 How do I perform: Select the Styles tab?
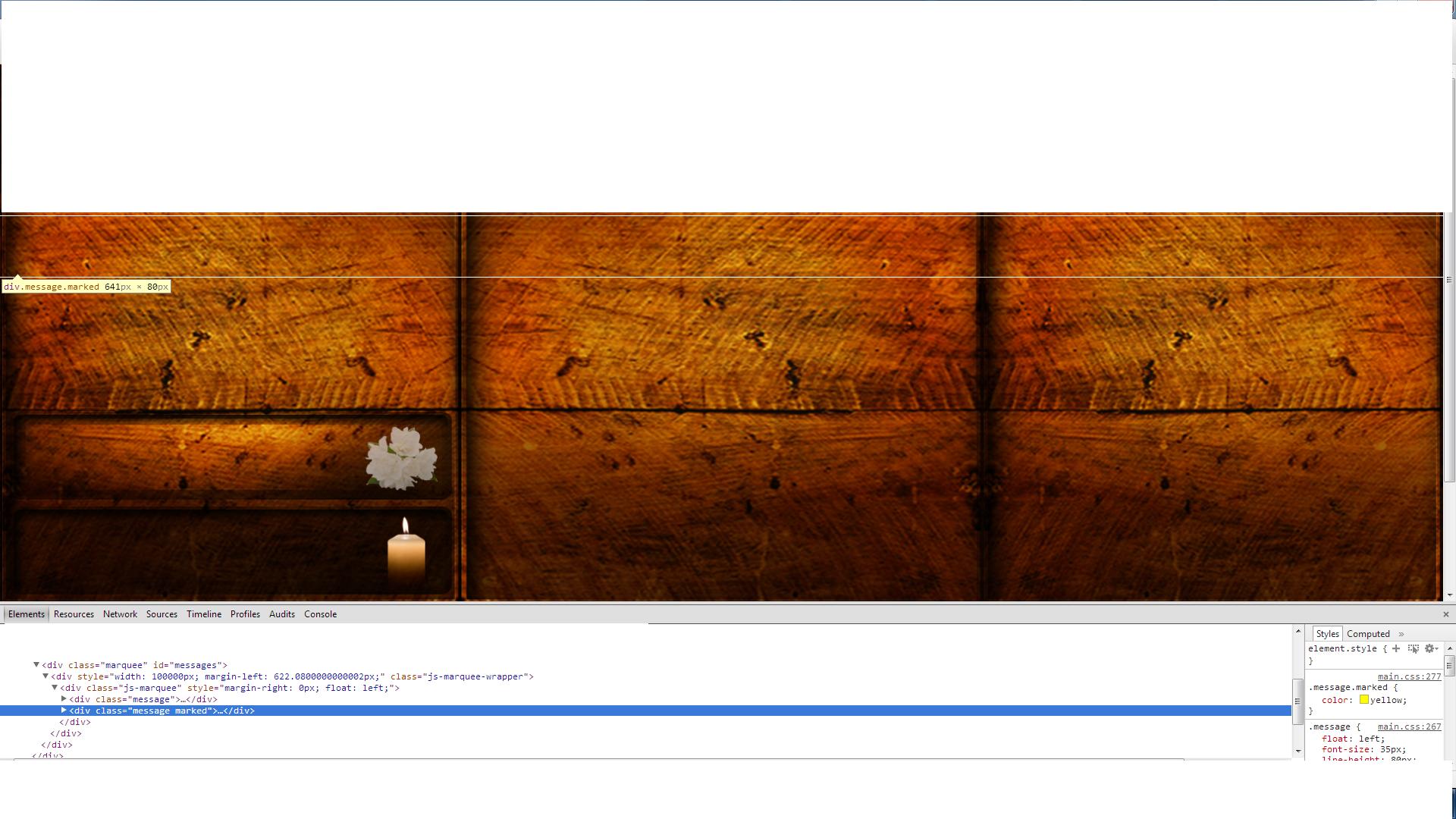click(1328, 634)
